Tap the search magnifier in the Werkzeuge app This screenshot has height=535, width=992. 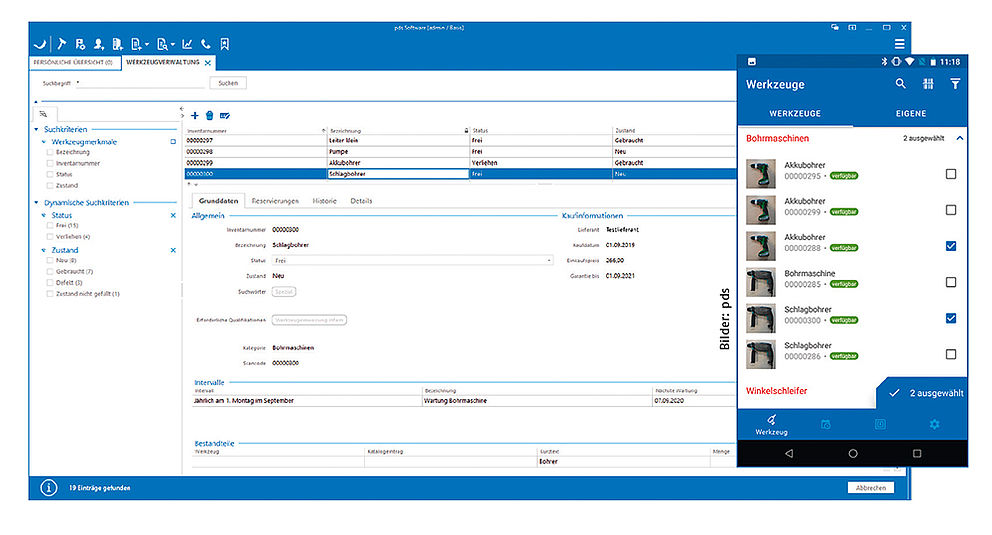pos(901,85)
